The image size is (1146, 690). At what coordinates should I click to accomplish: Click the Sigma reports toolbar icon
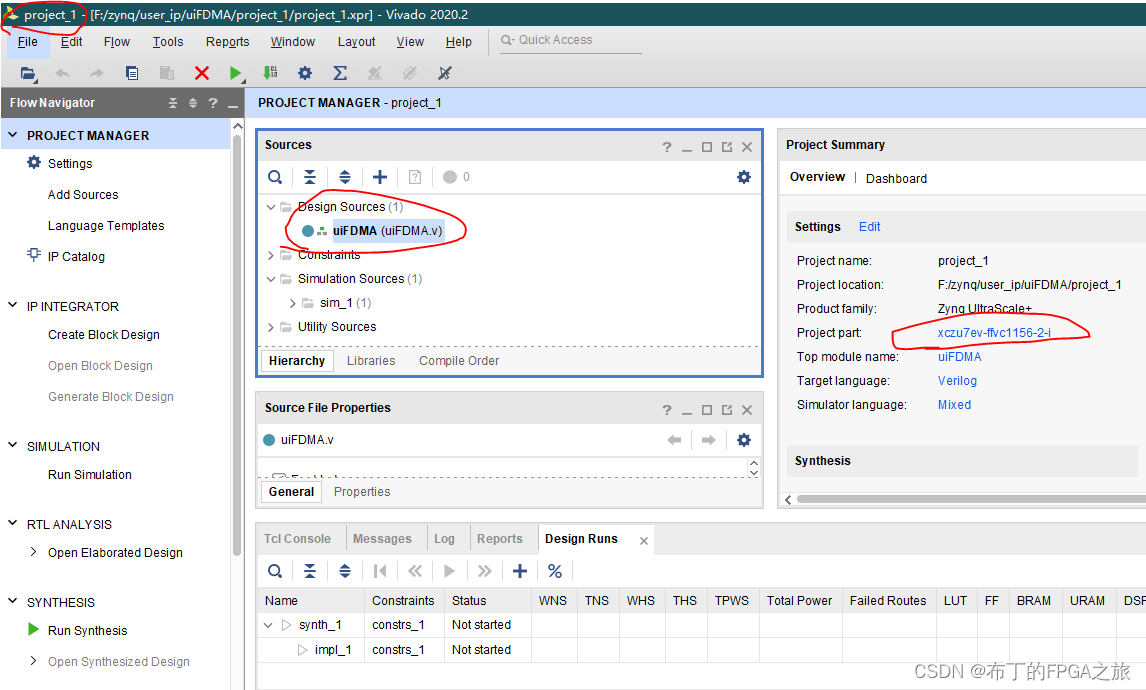pyautogui.click(x=340, y=73)
